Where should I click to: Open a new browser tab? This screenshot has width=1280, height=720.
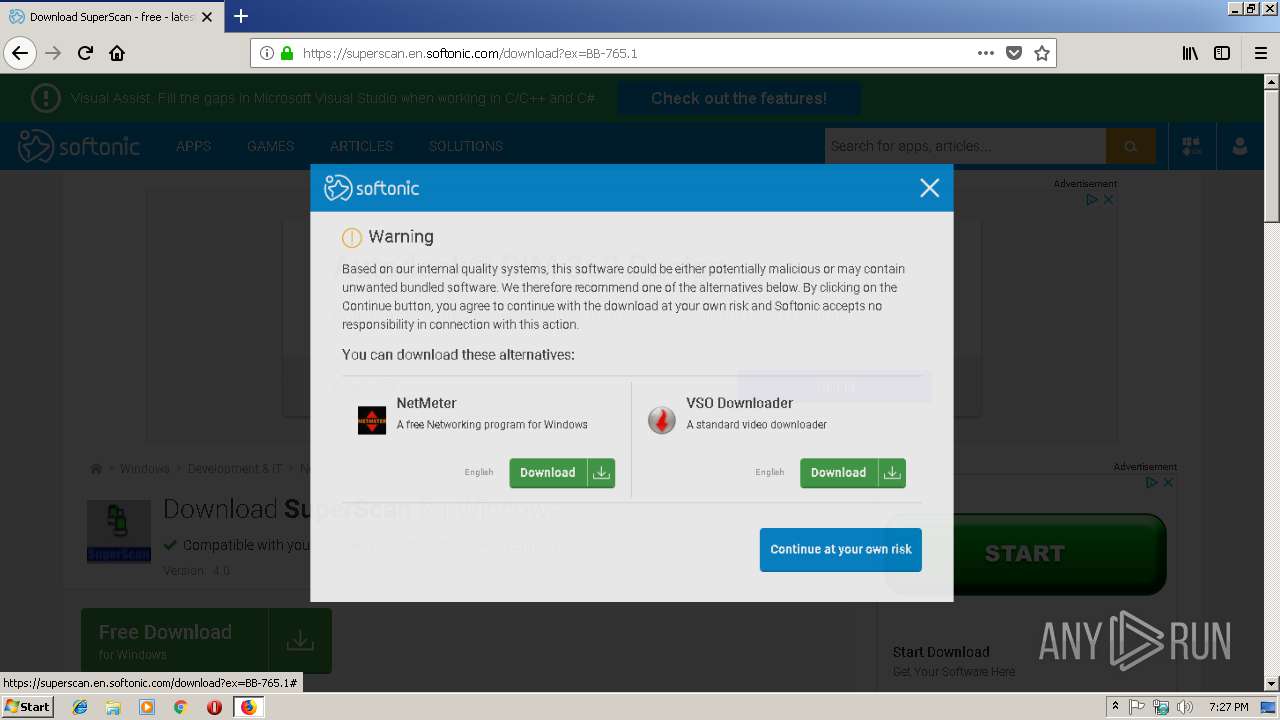point(241,16)
